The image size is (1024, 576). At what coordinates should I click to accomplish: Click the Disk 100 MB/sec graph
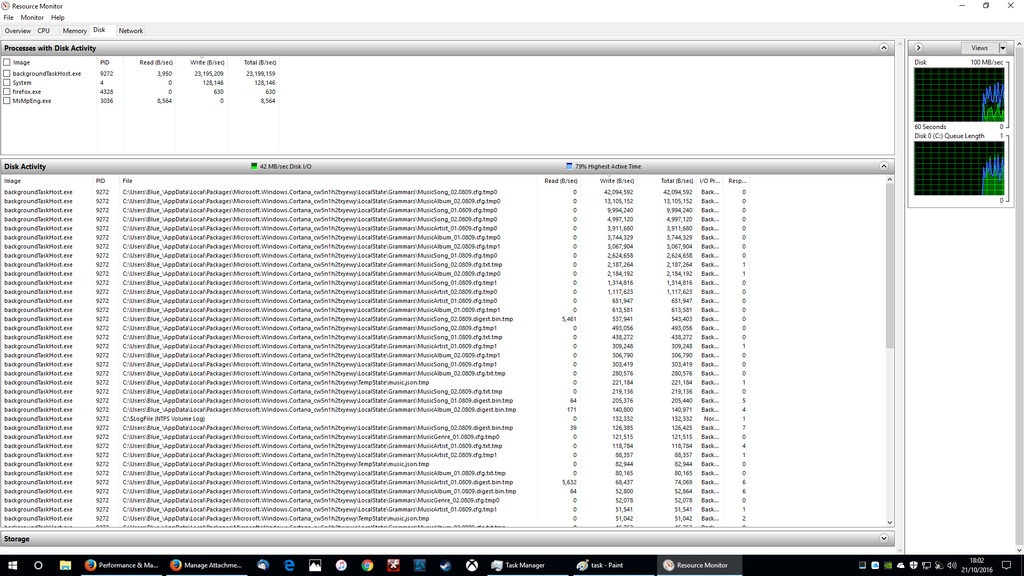[x=959, y=95]
